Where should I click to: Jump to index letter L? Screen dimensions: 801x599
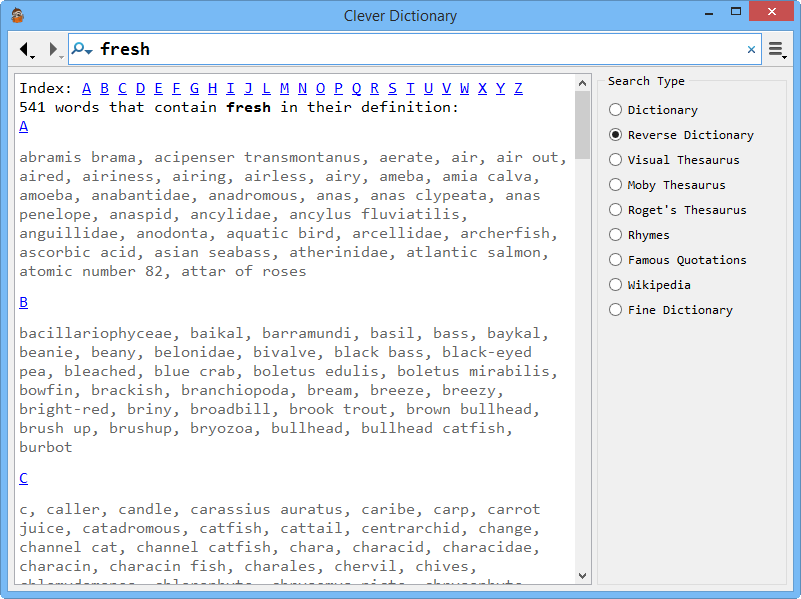(x=266, y=88)
